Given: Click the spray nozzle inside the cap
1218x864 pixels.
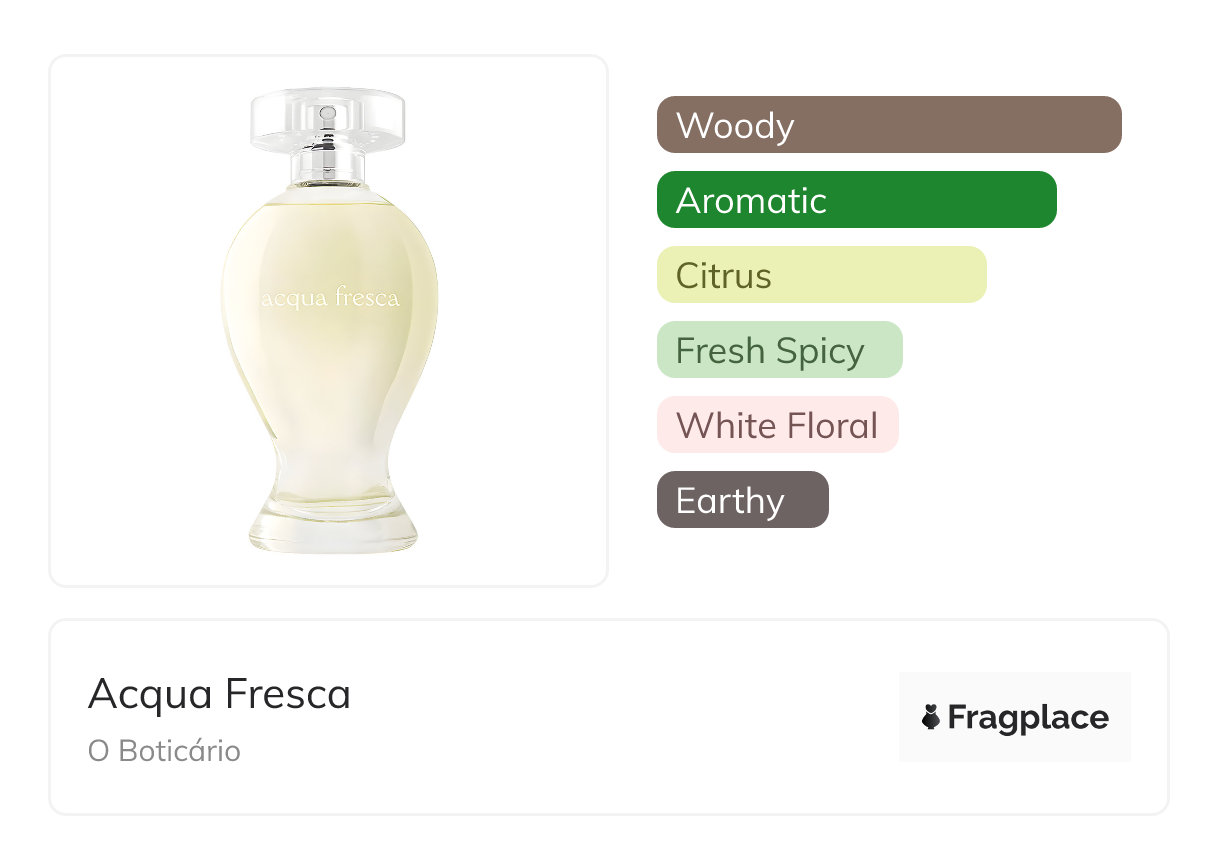Looking at the screenshot, I should coord(328,113).
